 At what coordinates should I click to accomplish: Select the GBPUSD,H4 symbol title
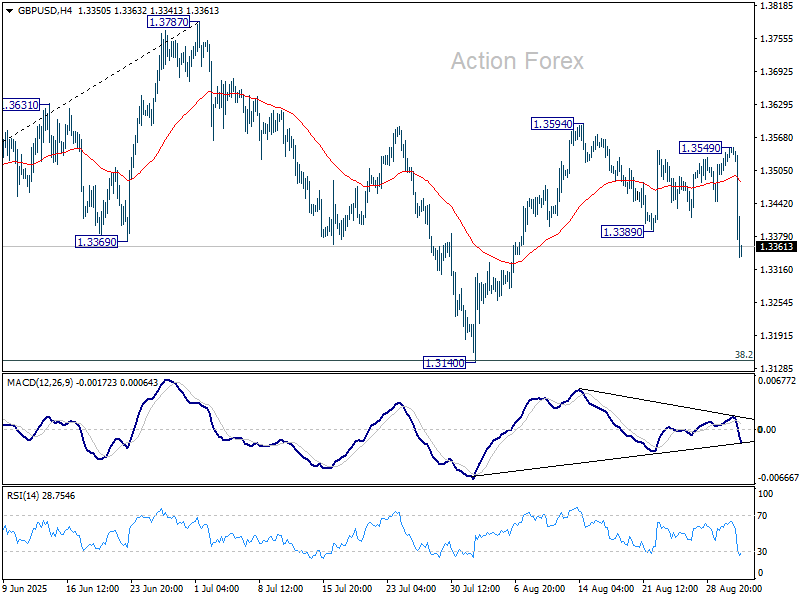[45, 11]
